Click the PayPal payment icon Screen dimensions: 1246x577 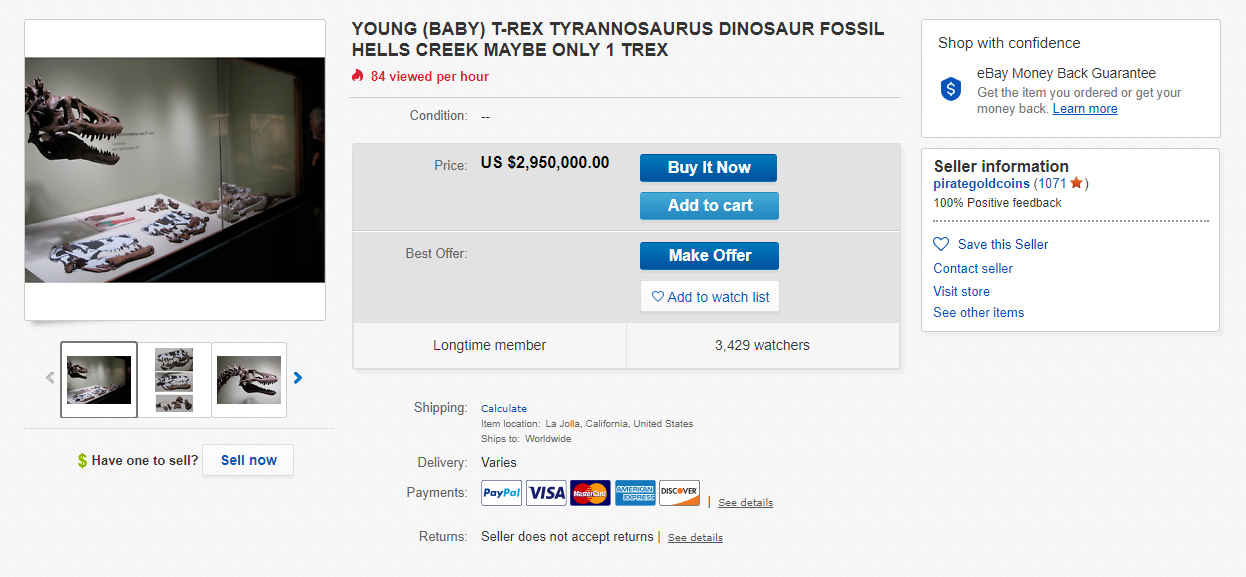[502, 493]
